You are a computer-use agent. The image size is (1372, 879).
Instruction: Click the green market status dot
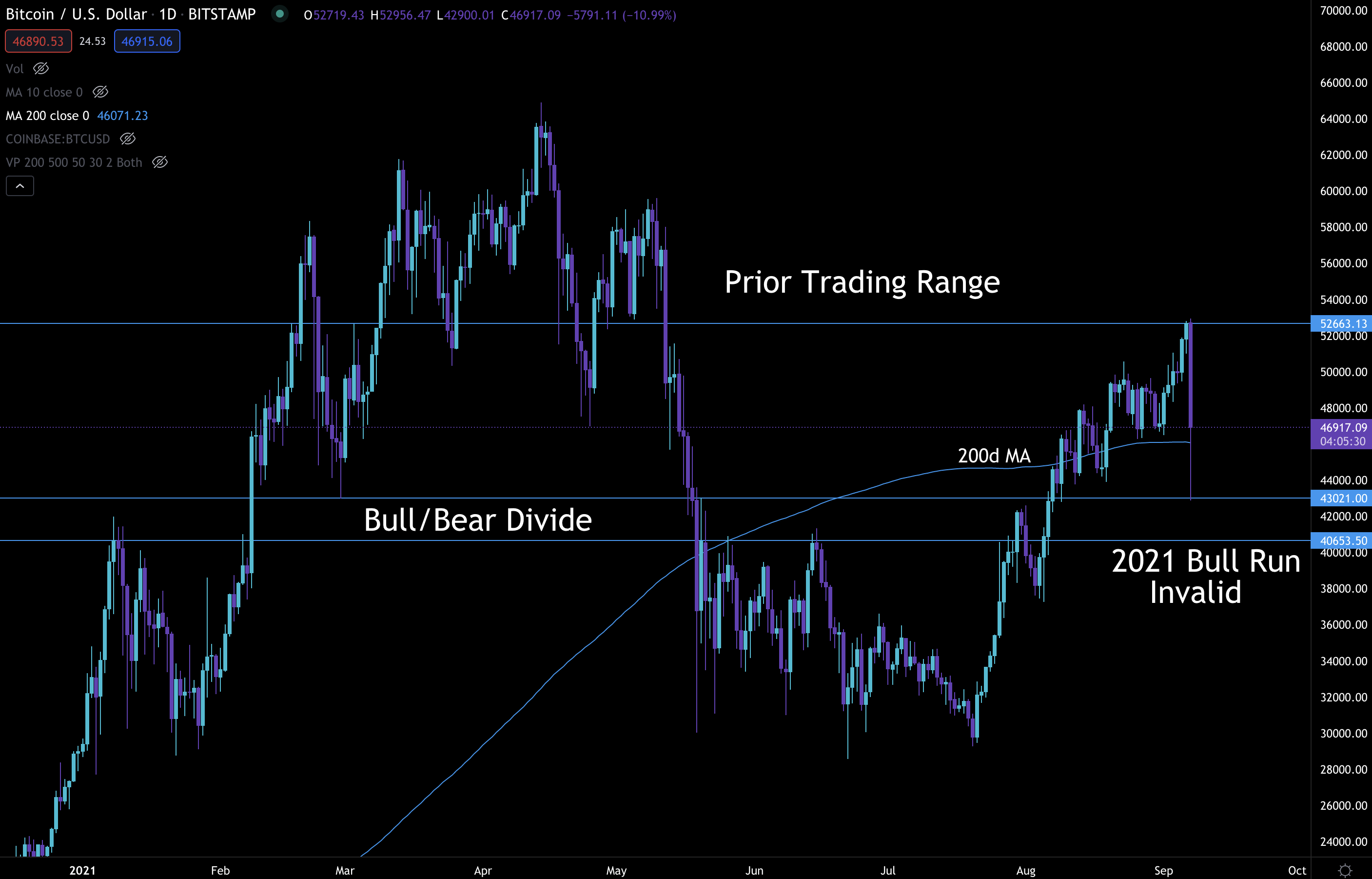279,14
